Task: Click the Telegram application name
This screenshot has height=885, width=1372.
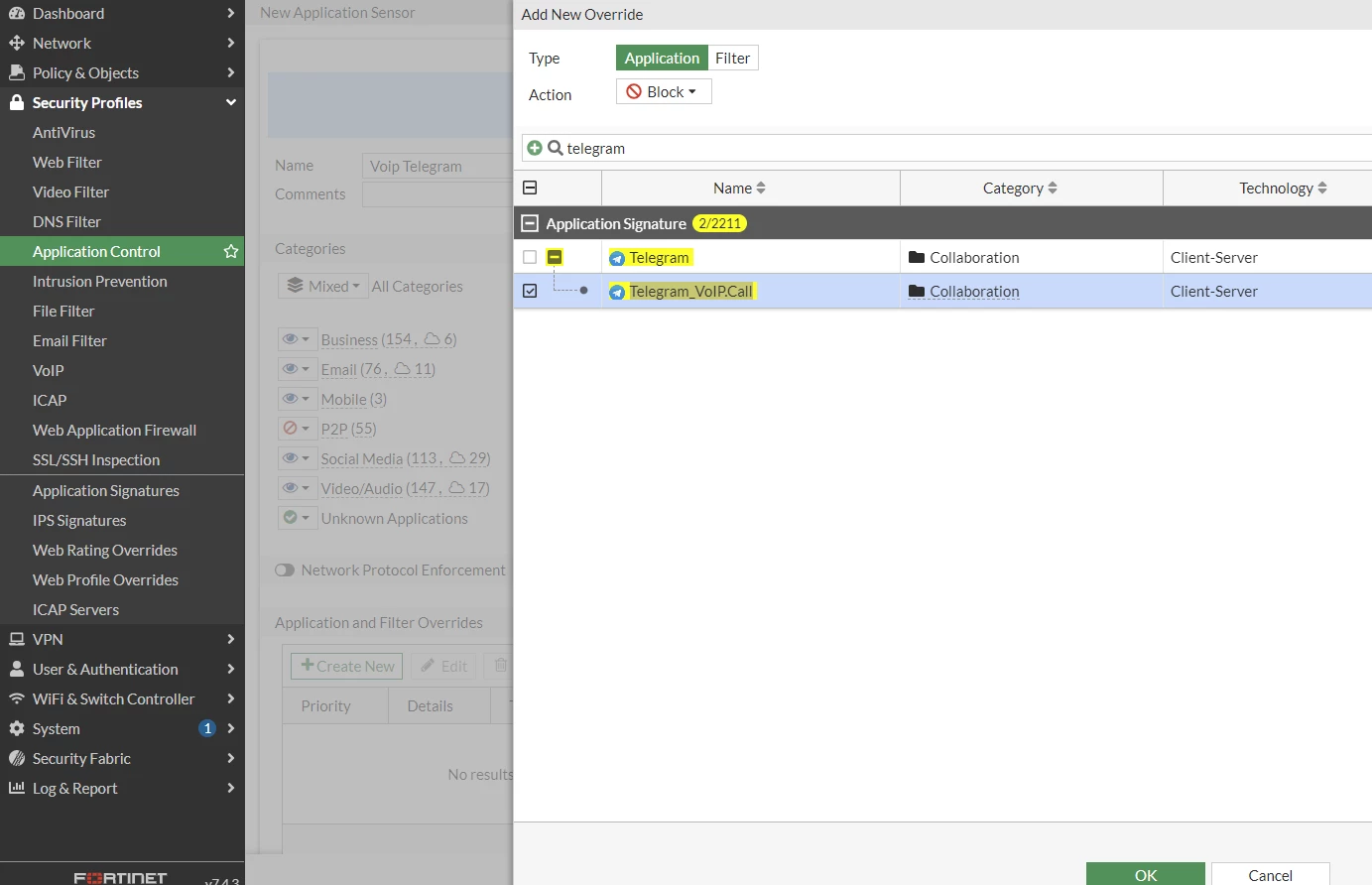Action: 659,258
